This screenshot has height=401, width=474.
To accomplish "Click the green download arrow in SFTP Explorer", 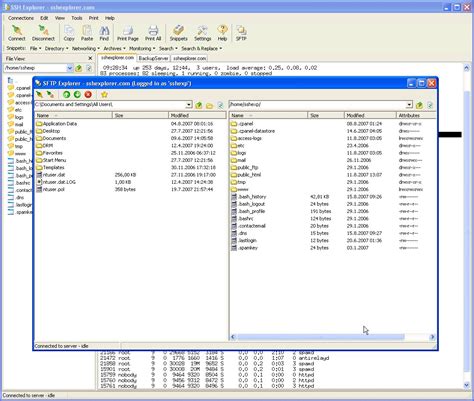I will pos(77,95).
